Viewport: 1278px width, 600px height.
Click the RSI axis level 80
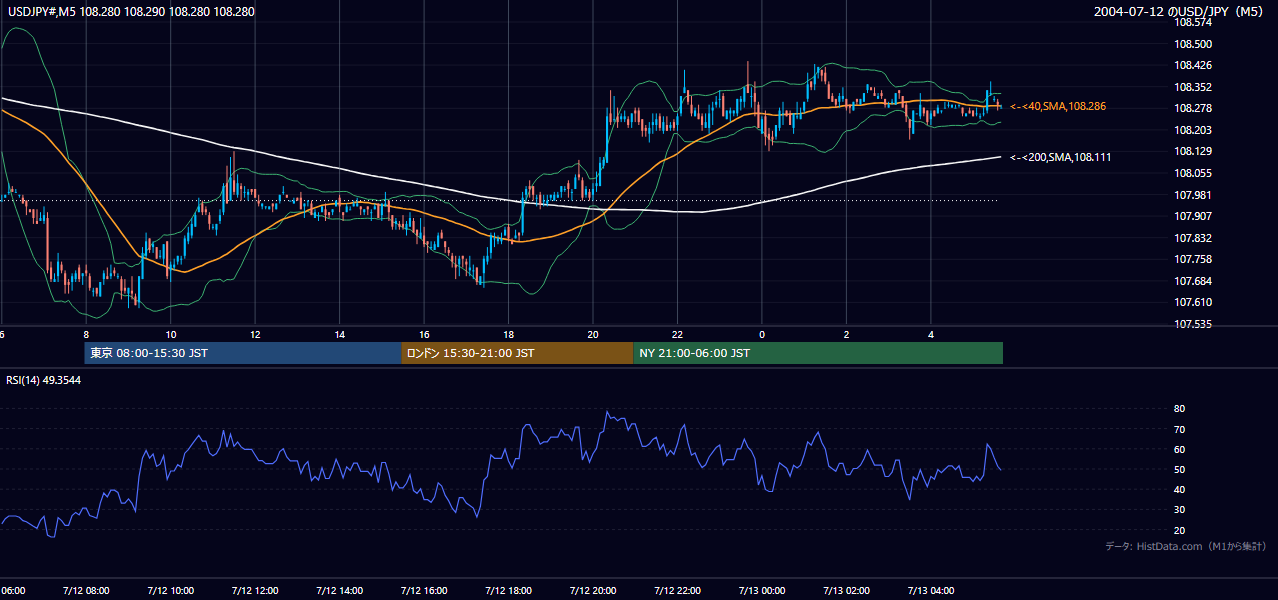tap(1179, 409)
